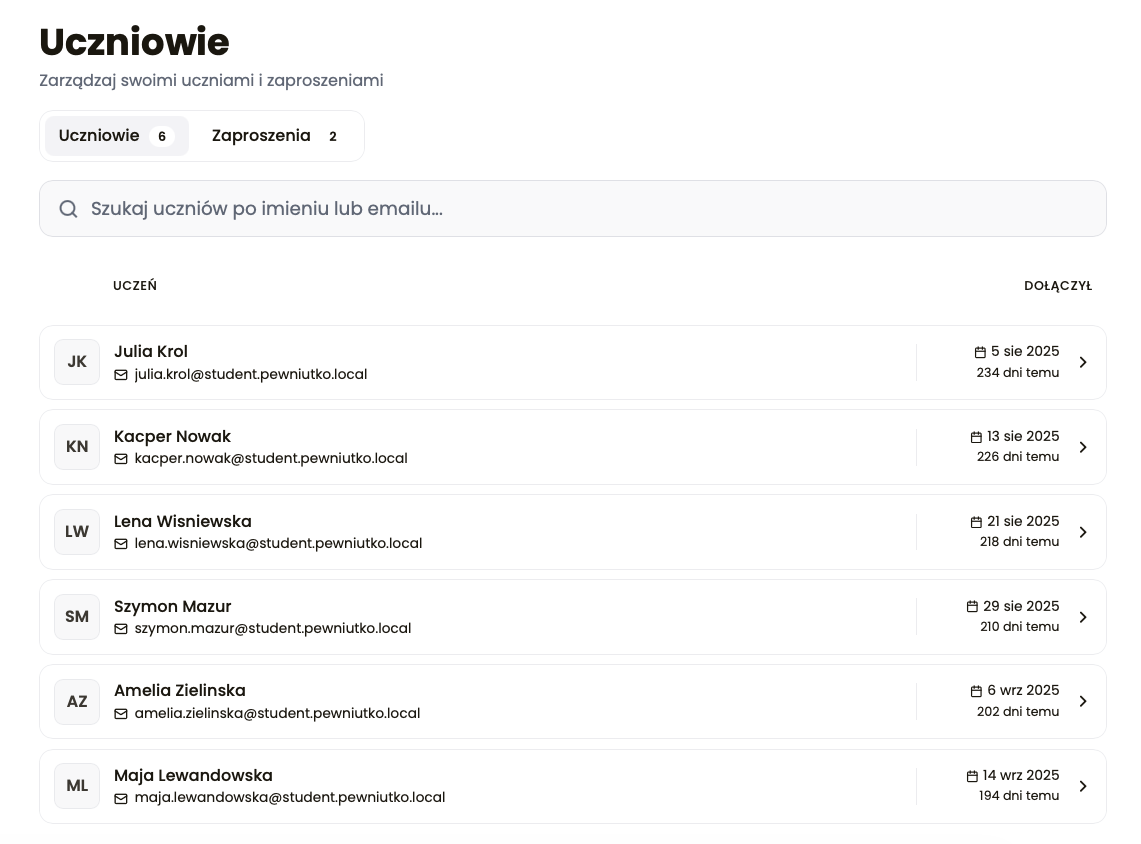Open Szymon Mazur's chevron arrow
The height and width of the screenshot is (844, 1141).
pos(1083,617)
